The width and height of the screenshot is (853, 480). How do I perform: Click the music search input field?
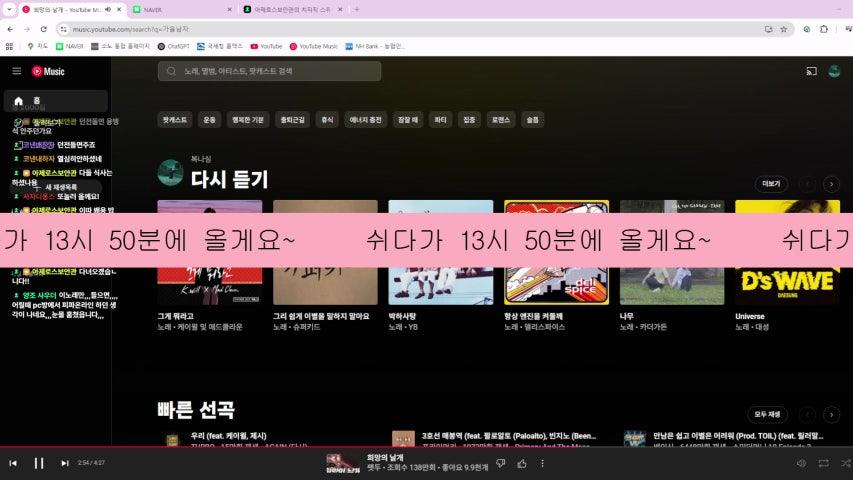(x=270, y=71)
